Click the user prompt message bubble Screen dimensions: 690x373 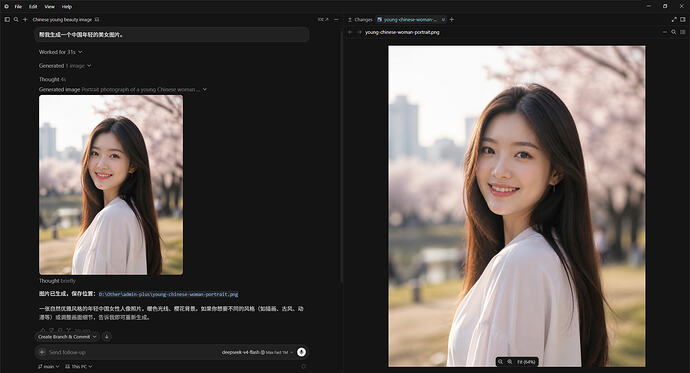coord(172,35)
